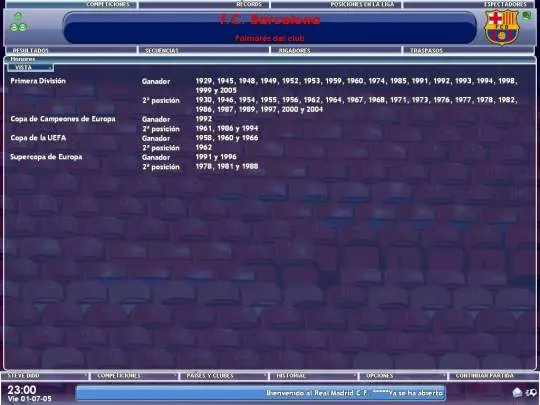Click the year 1992 Champions Cup winner
This screenshot has width=540, height=405.
coord(204,119)
